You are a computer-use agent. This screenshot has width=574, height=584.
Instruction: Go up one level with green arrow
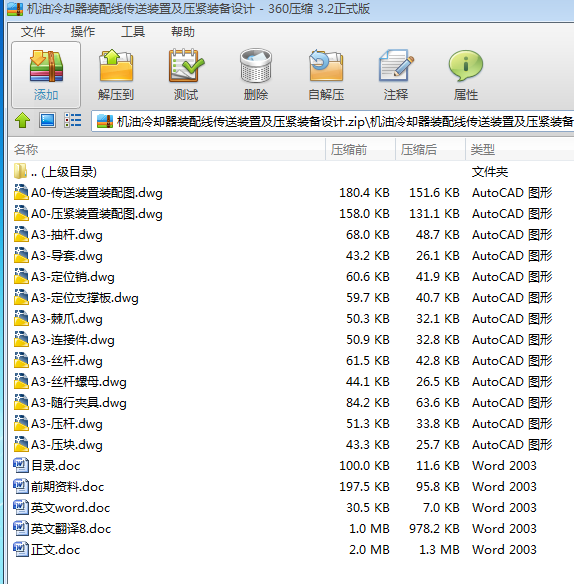22,121
